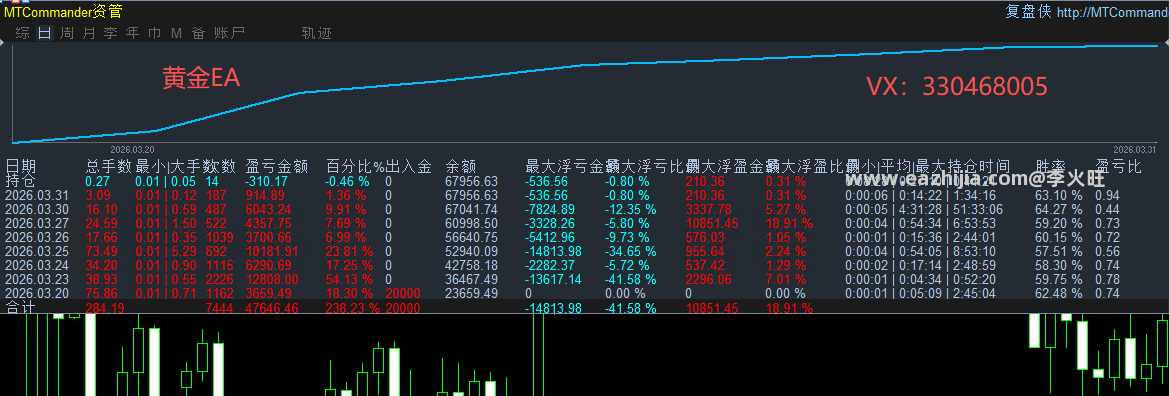Click the 余额 column header

point(461,166)
